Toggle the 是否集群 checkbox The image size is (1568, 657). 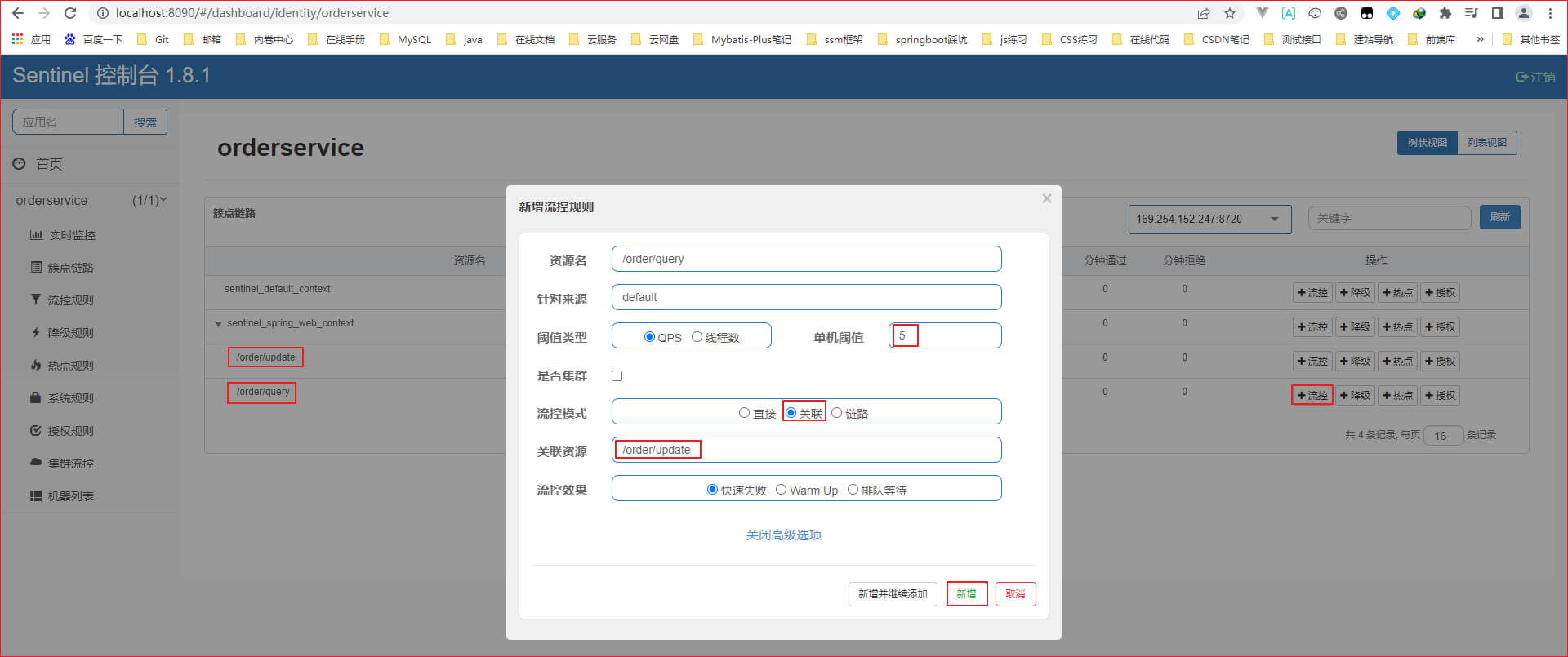click(617, 376)
